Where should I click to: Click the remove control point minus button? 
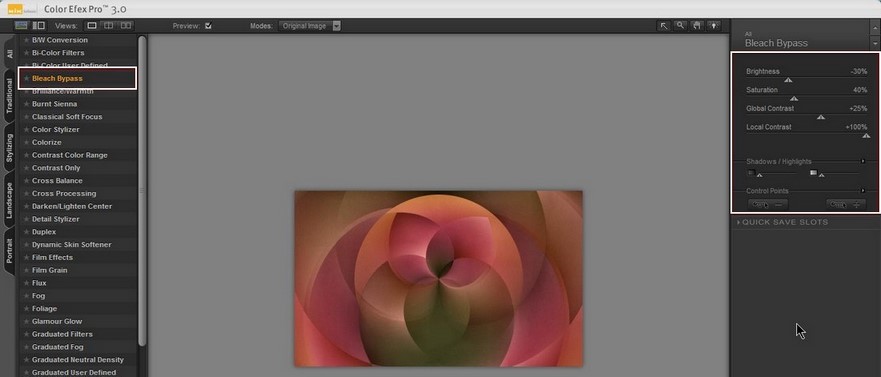(768, 205)
